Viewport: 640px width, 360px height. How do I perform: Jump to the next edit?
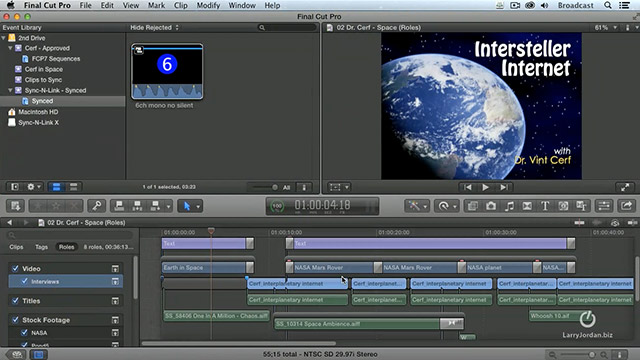click(x=504, y=187)
